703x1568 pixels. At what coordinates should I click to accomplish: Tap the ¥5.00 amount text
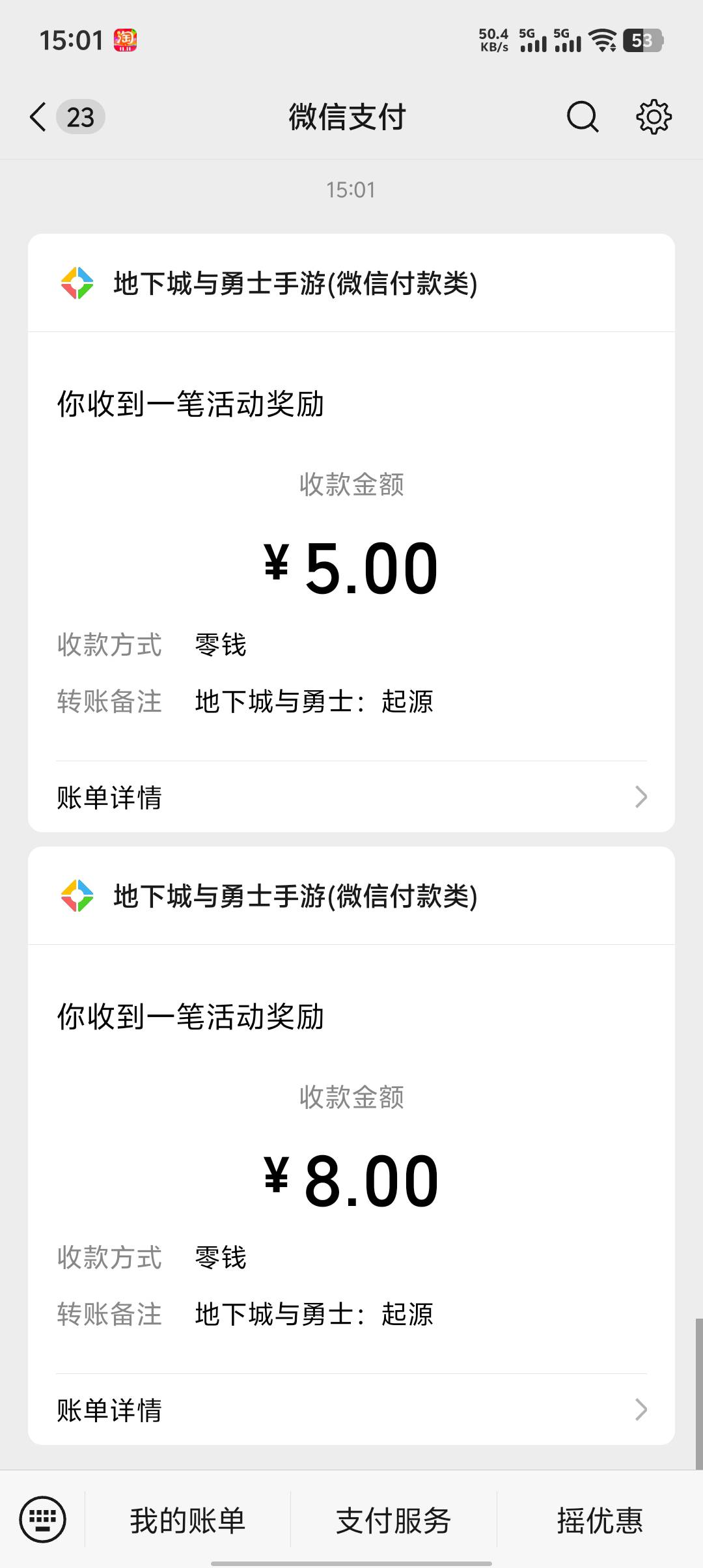pos(351,568)
